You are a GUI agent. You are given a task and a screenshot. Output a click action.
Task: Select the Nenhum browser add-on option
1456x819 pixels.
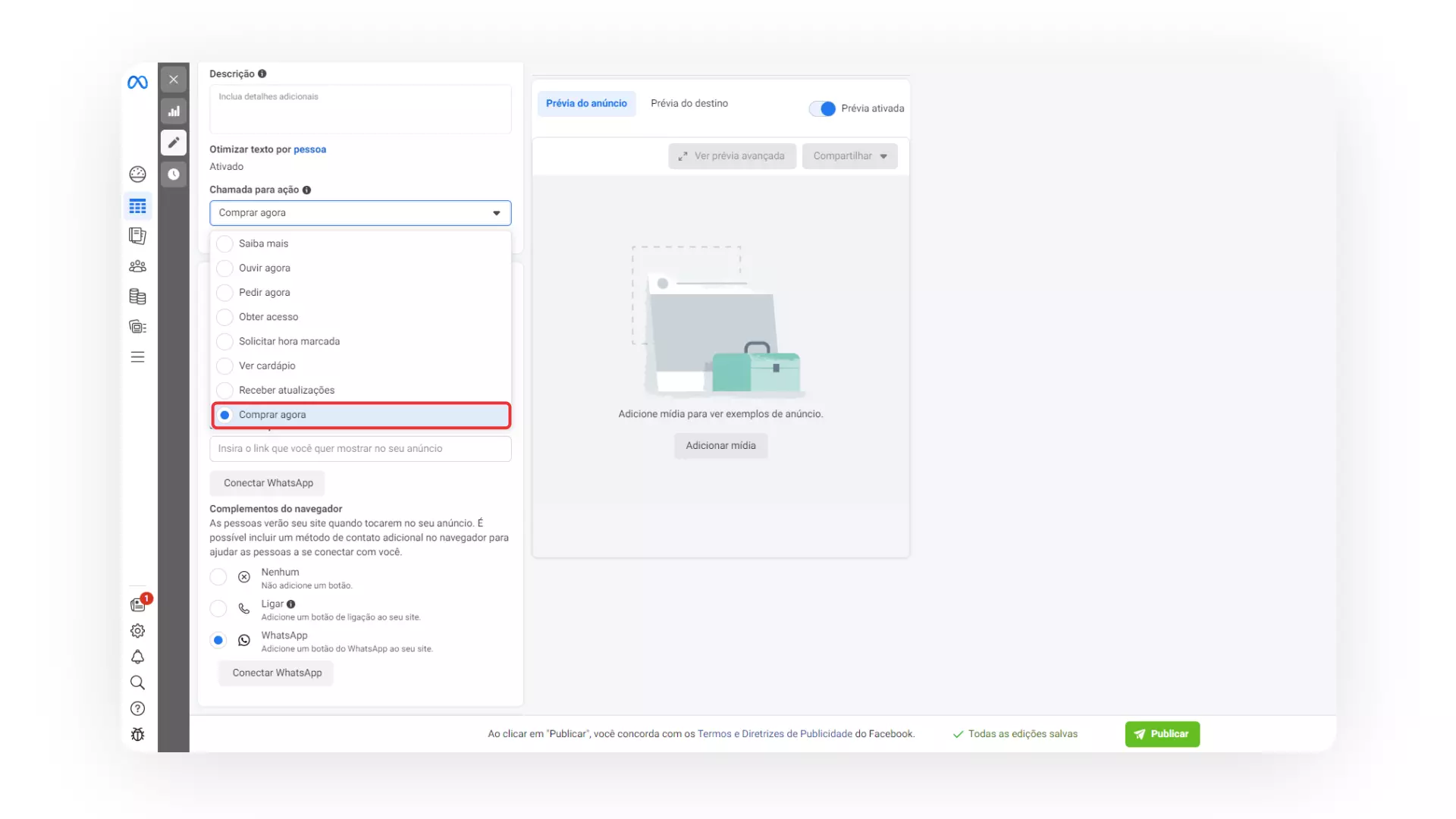point(218,577)
